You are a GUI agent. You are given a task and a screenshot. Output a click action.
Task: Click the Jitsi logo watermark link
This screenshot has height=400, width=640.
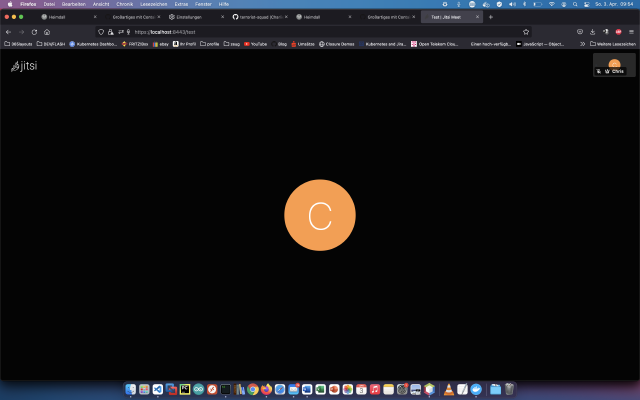pos(24,66)
